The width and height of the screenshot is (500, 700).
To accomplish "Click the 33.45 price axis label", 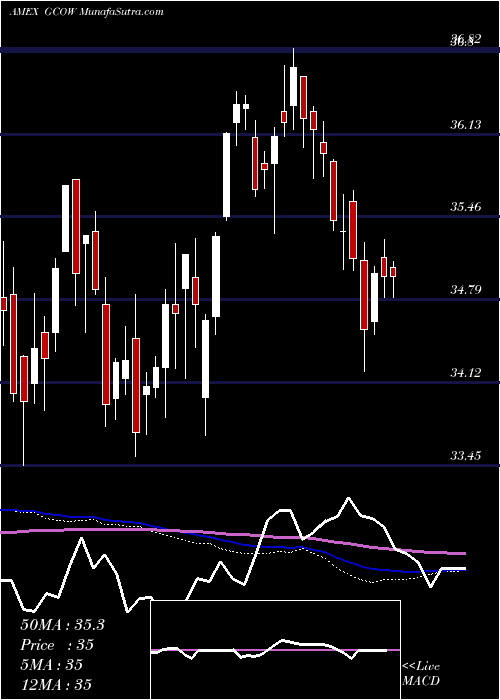I will coord(466,455).
